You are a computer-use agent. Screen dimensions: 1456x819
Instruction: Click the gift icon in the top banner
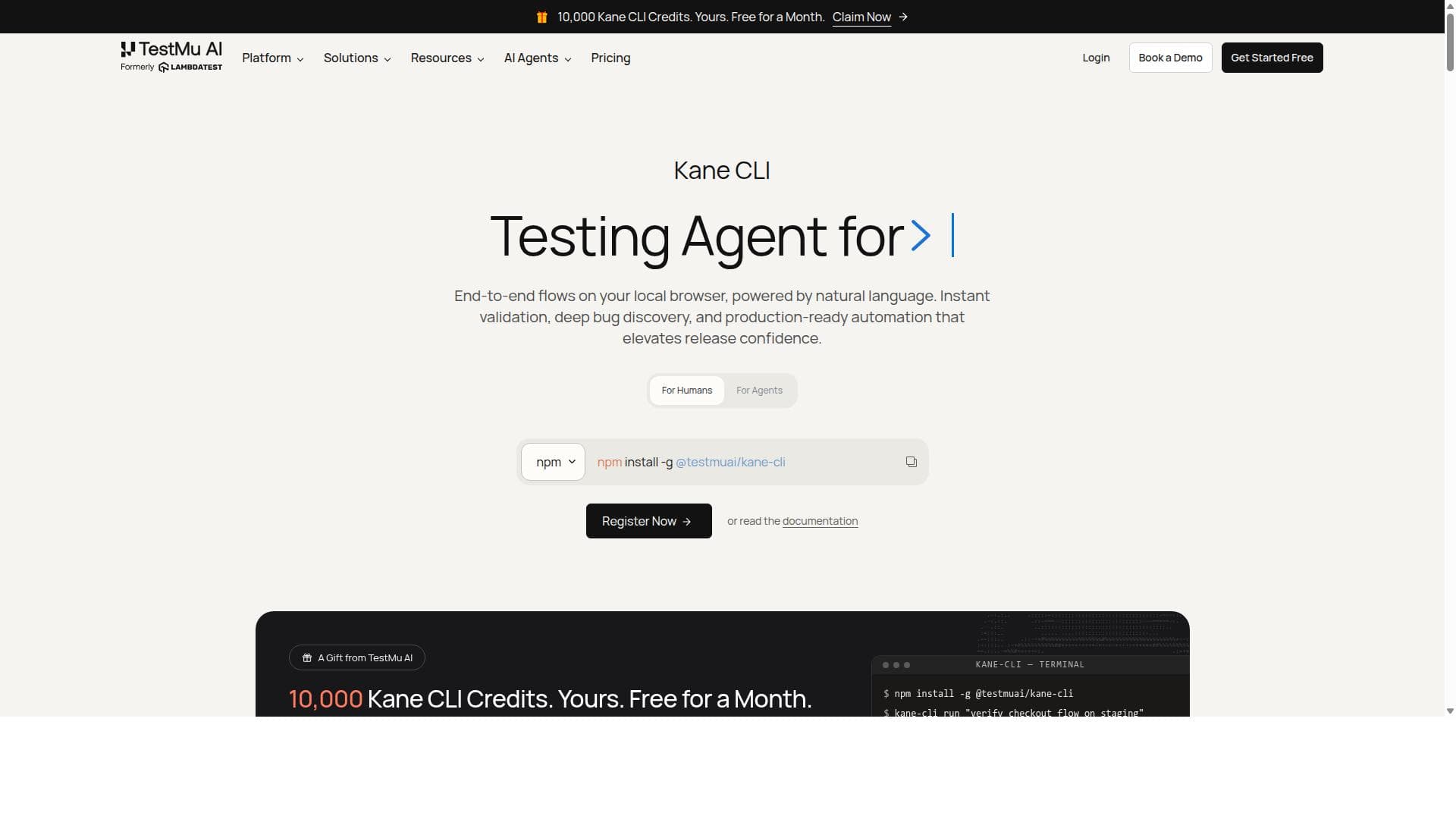[542, 17]
